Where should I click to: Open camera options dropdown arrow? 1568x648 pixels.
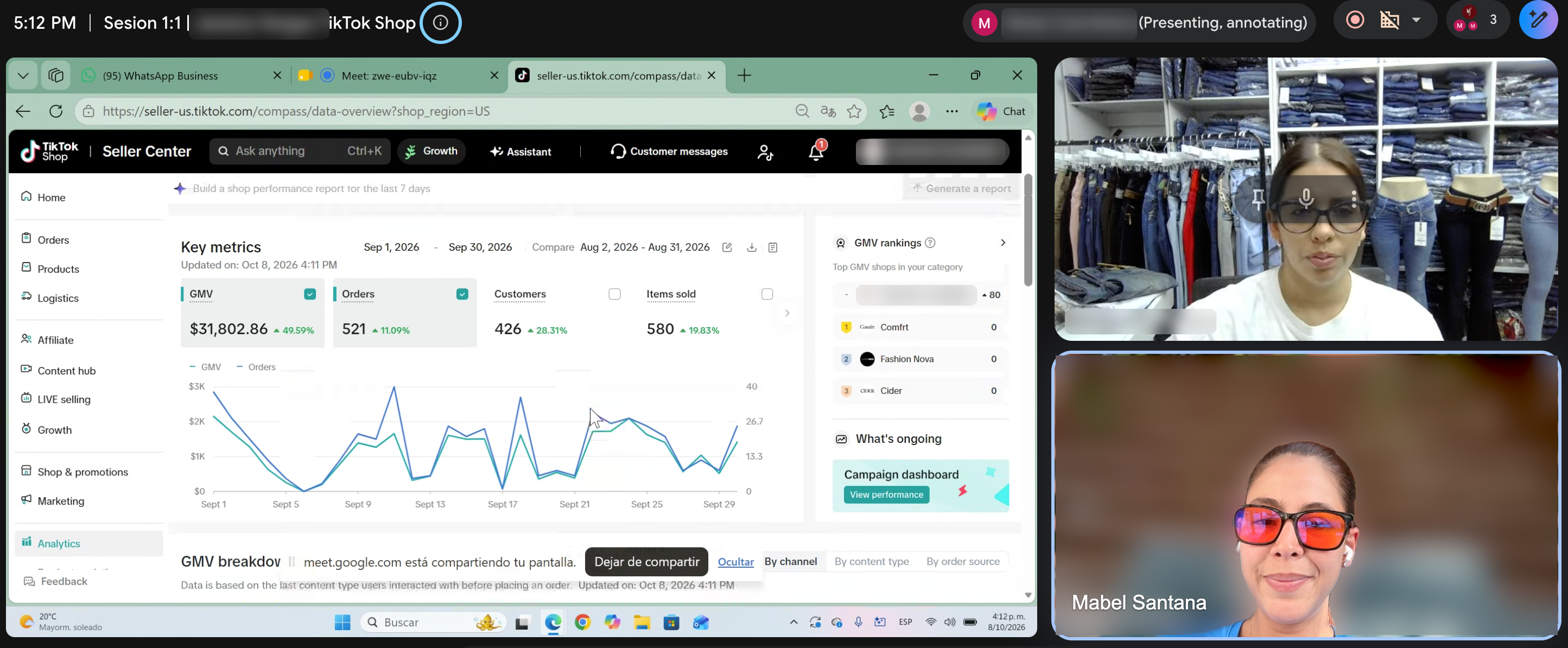(1417, 21)
